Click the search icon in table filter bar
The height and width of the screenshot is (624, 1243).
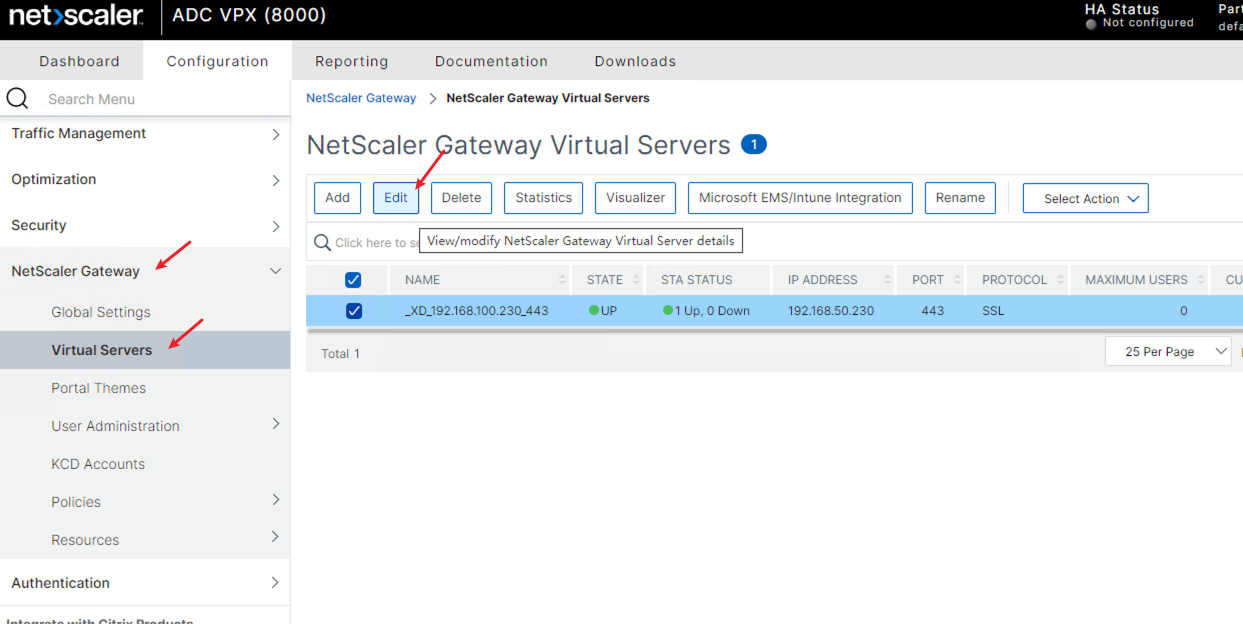point(322,243)
